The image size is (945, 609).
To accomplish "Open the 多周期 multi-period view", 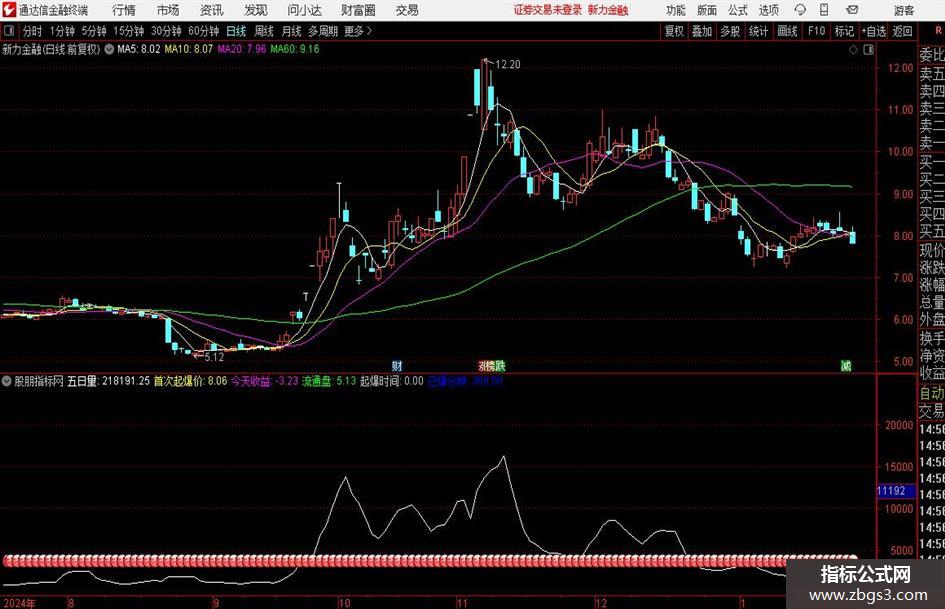I will click(323, 31).
